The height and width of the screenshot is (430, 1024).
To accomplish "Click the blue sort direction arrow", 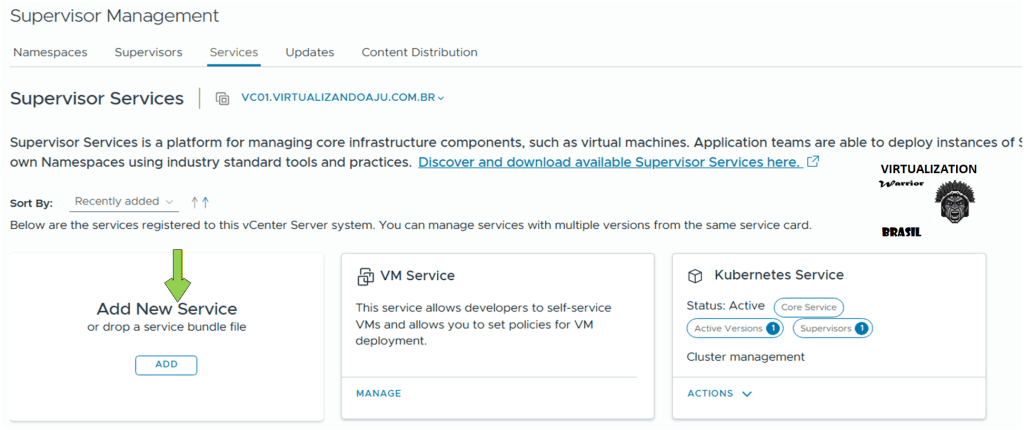I will [x=205, y=202].
